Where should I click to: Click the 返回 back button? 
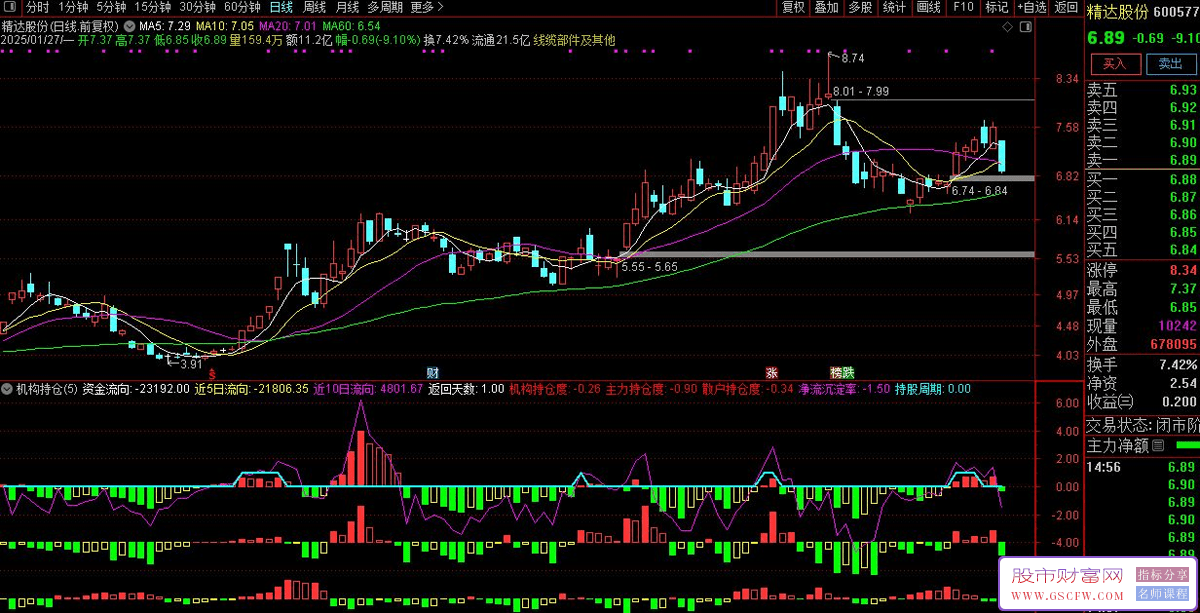pos(1066,7)
